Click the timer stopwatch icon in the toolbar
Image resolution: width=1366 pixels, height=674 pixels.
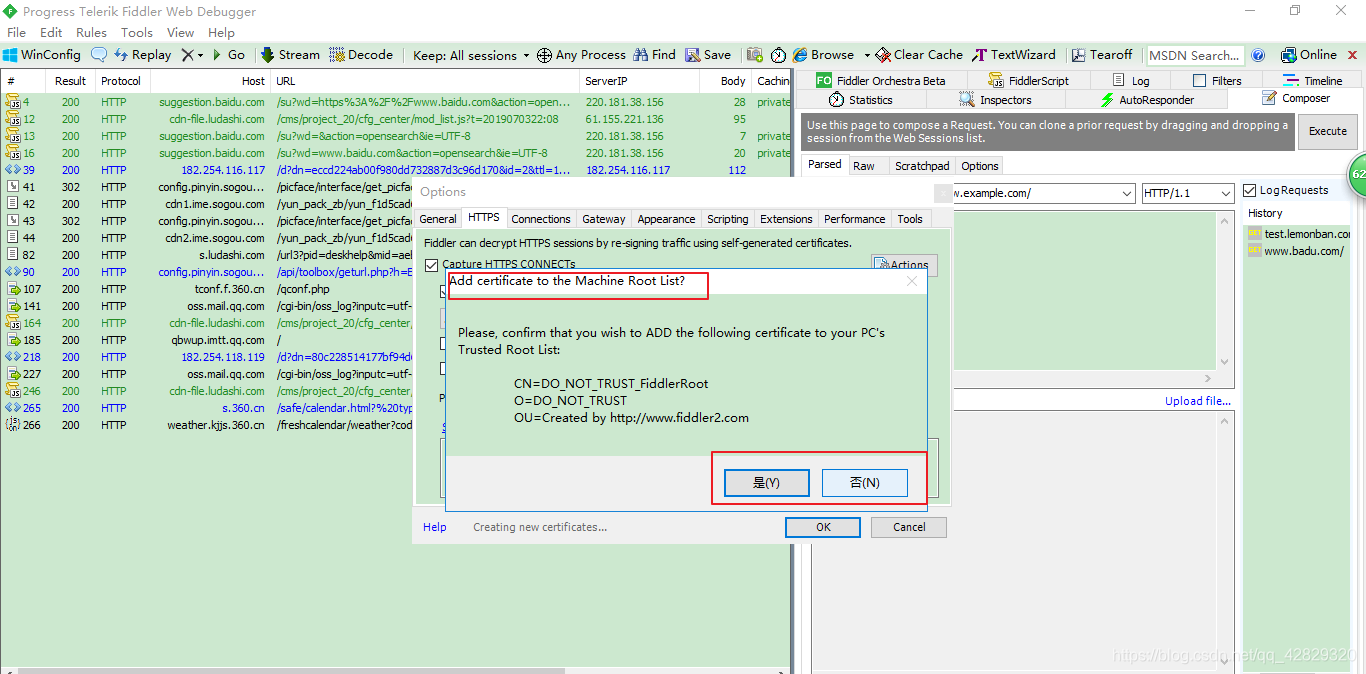[778, 55]
